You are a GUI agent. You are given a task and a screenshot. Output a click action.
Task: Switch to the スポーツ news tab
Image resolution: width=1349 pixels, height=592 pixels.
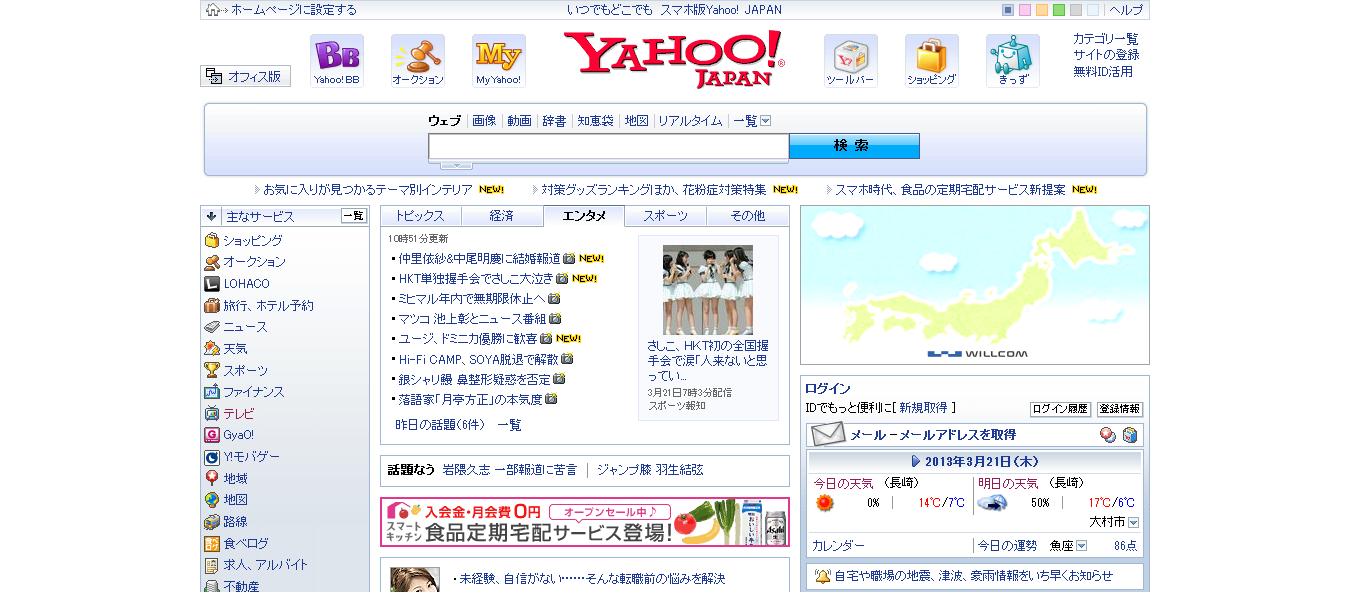(665, 216)
